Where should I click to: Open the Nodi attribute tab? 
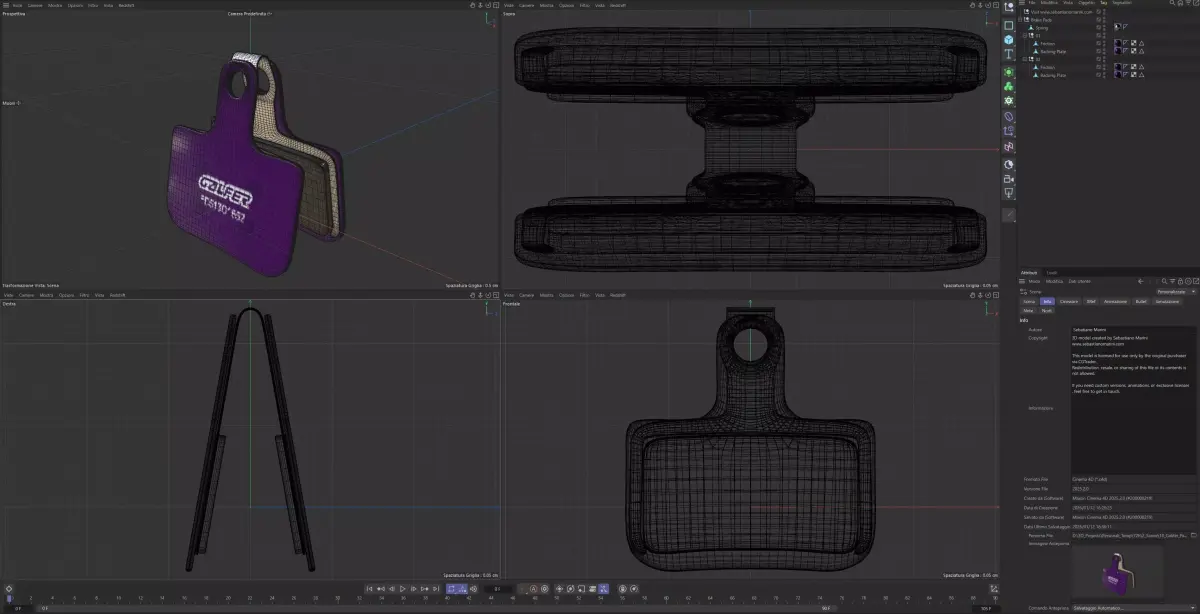coord(1046,310)
